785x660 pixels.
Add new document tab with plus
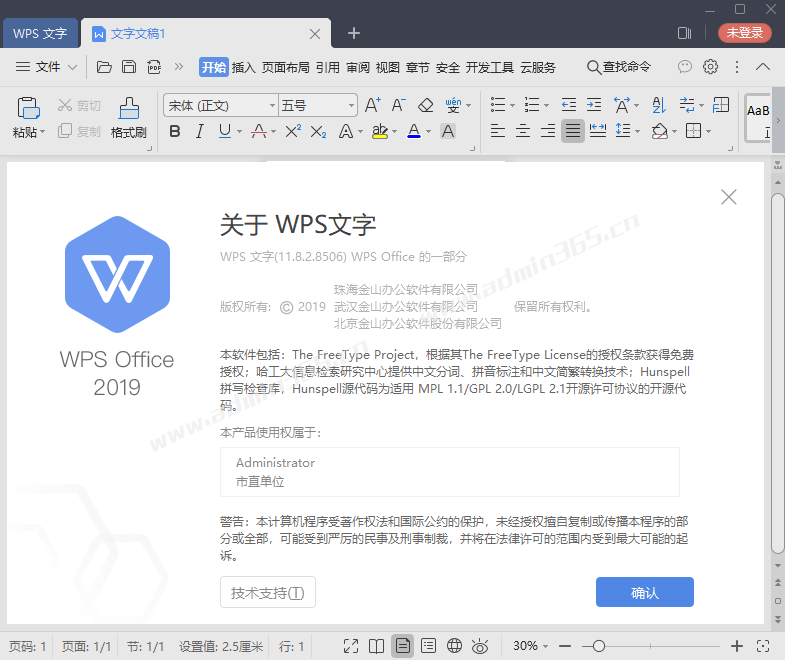tap(354, 33)
